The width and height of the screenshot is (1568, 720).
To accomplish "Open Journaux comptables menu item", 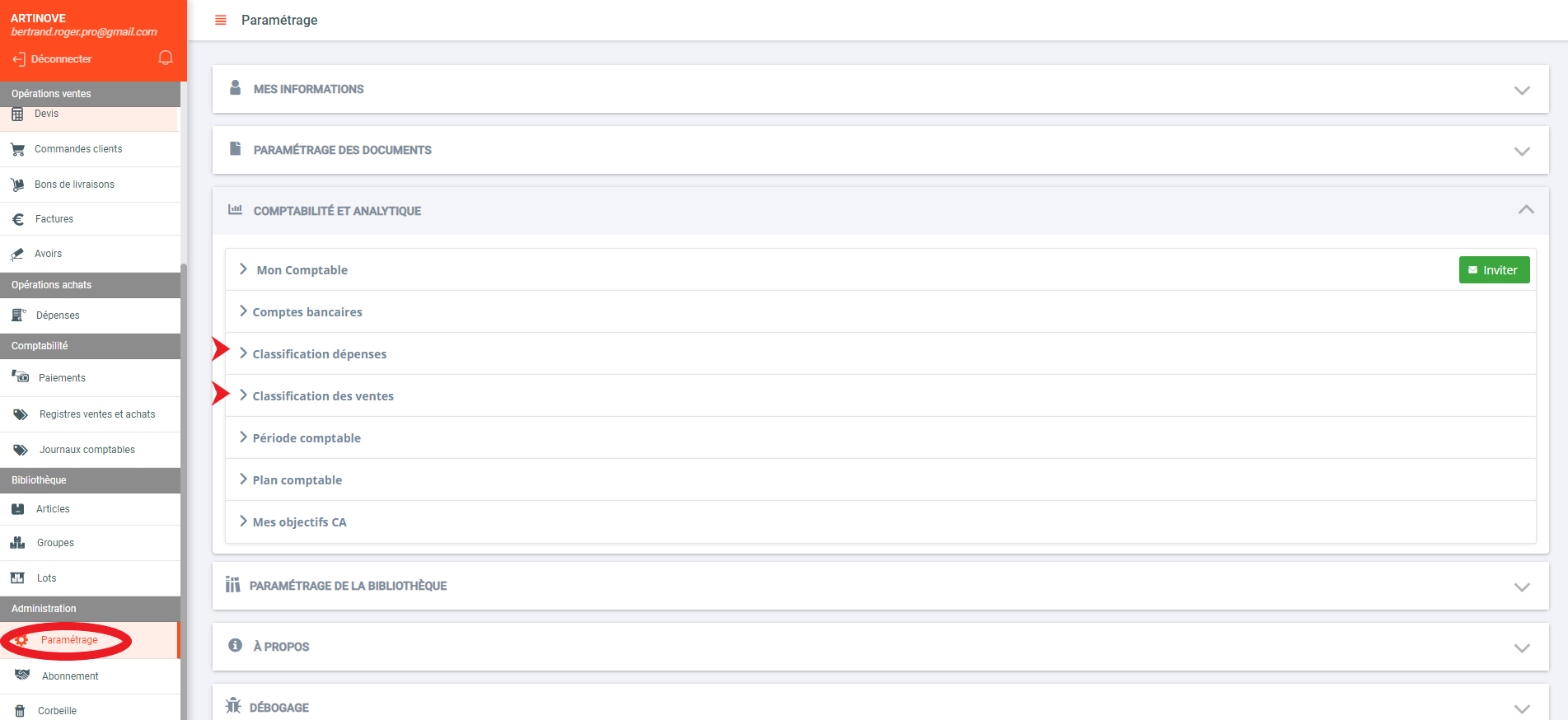I will pyautogui.click(x=87, y=450).
